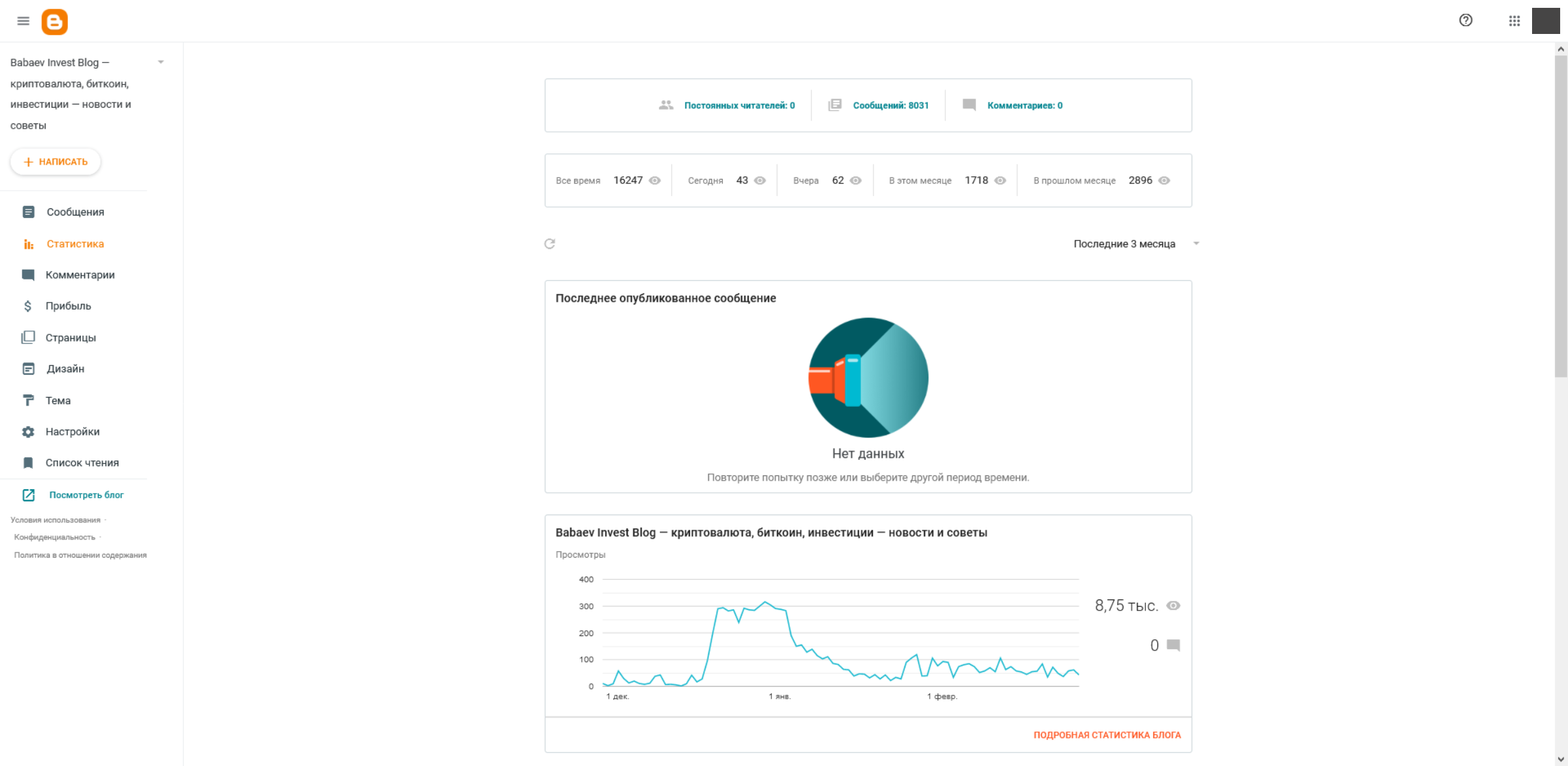
Task: Click the orange Blogger logo
Action: (55, 22)
